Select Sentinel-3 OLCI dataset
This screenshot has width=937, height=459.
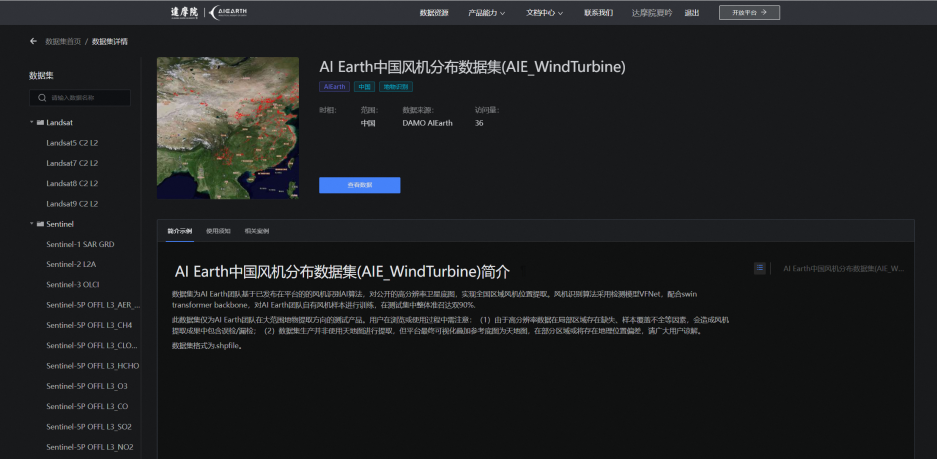click(x=73, y=284)
